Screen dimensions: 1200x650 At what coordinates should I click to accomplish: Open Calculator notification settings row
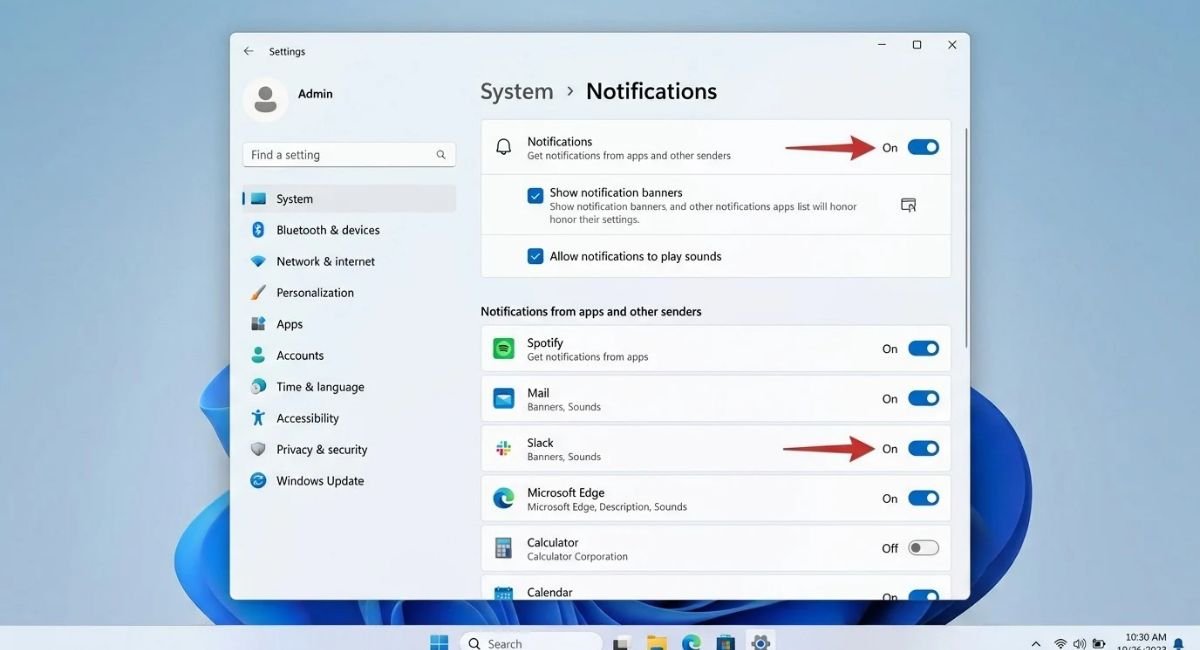tap(716, 548)
